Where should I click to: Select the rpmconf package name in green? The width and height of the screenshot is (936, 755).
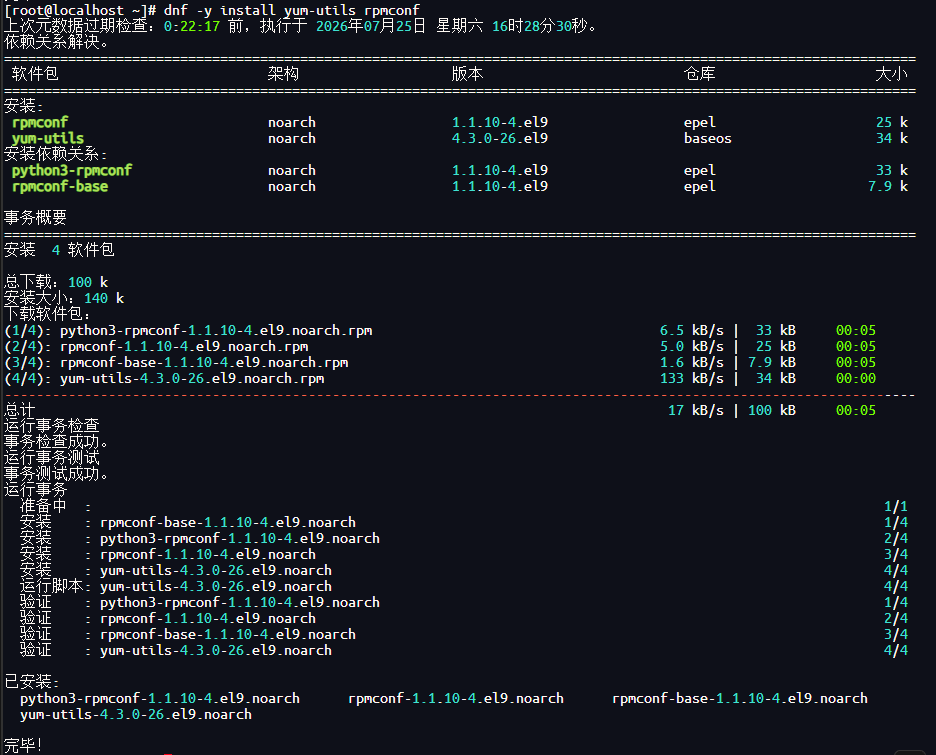coord(40,122)
